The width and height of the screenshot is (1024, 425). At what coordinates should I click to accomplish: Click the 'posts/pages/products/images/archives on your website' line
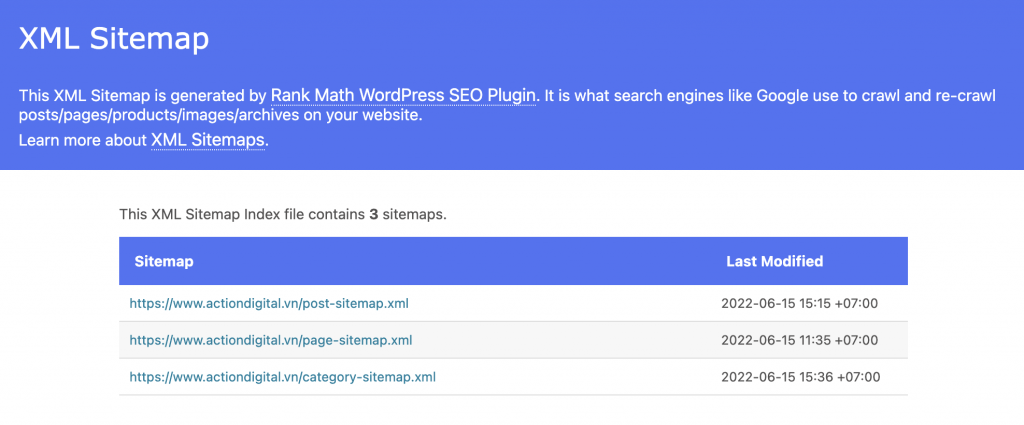221,117
